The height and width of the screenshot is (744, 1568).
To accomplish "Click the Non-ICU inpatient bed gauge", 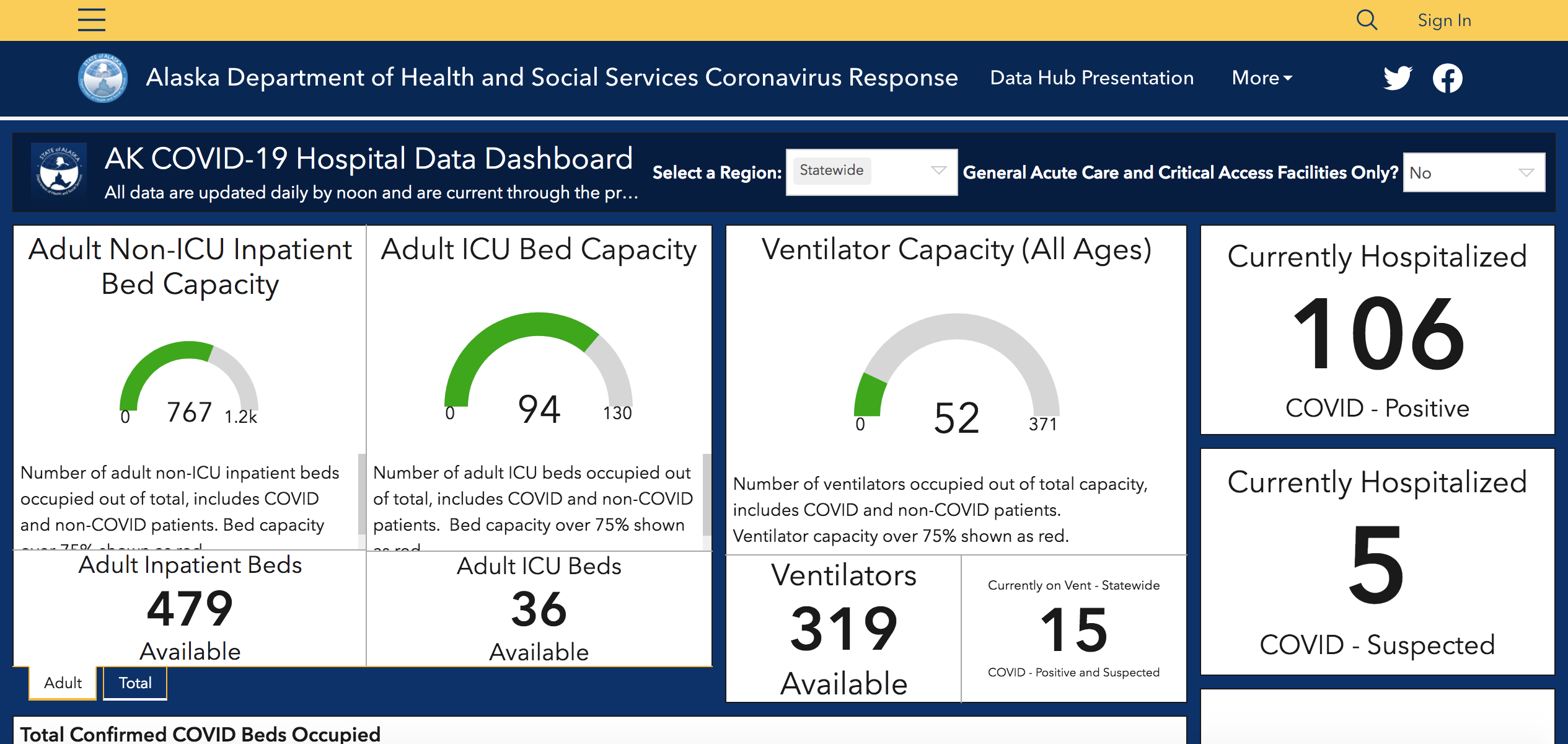I will click(189, 383).
